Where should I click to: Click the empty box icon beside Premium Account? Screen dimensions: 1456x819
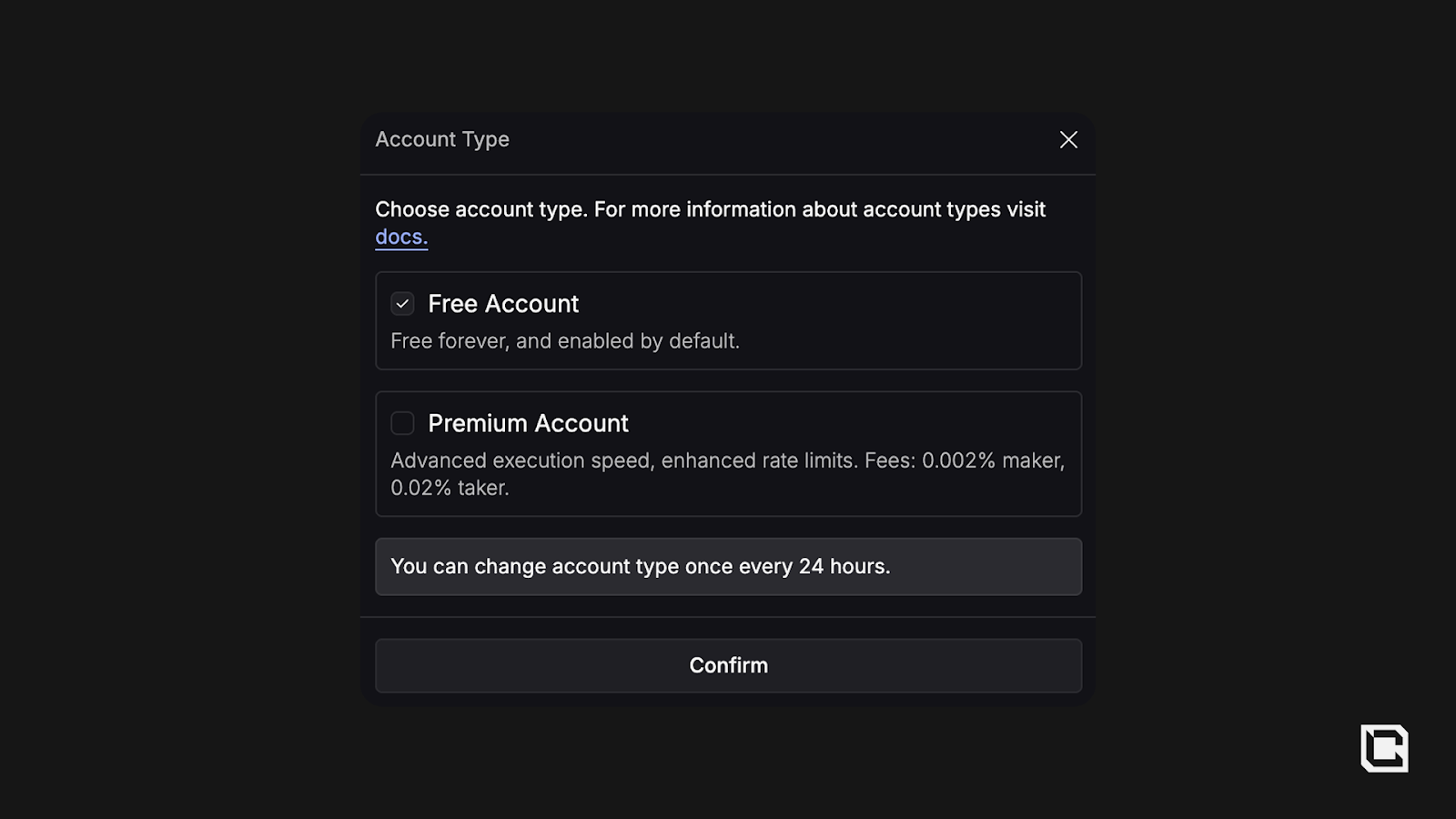(x=402, y=423)
